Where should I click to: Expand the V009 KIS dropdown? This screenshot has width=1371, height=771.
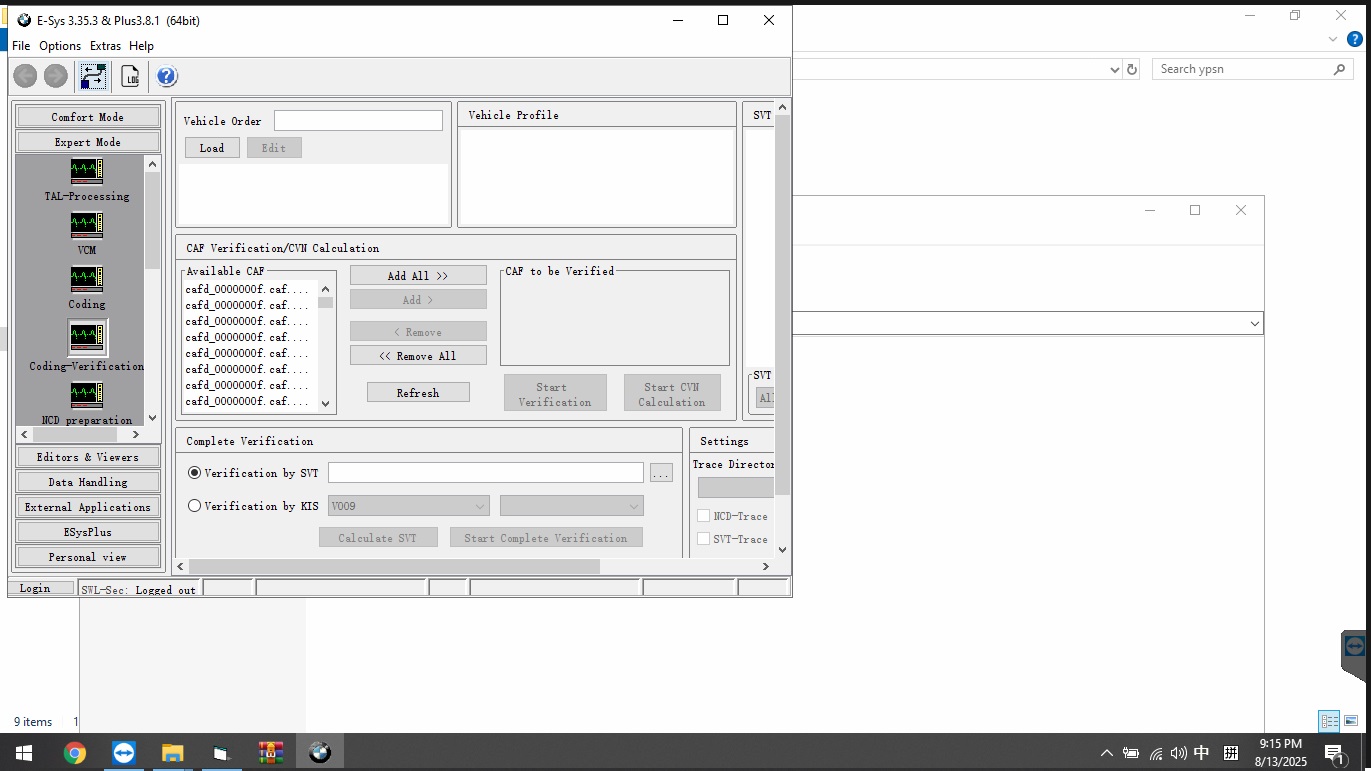point(408,506)
